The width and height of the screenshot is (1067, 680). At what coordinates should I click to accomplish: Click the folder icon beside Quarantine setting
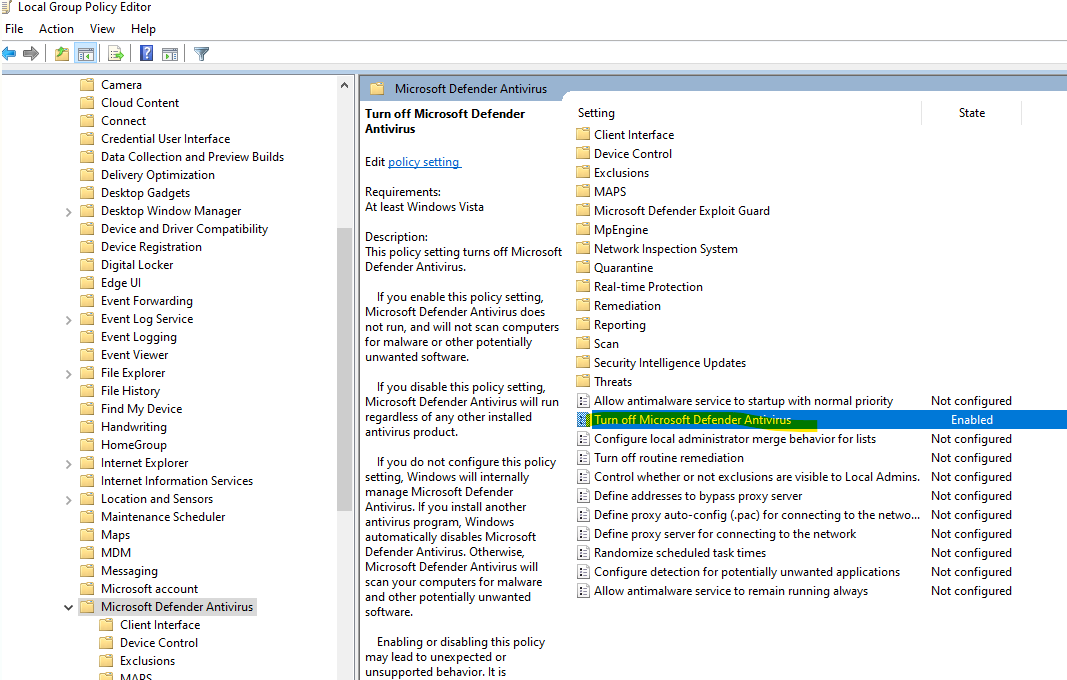point(583,268)
